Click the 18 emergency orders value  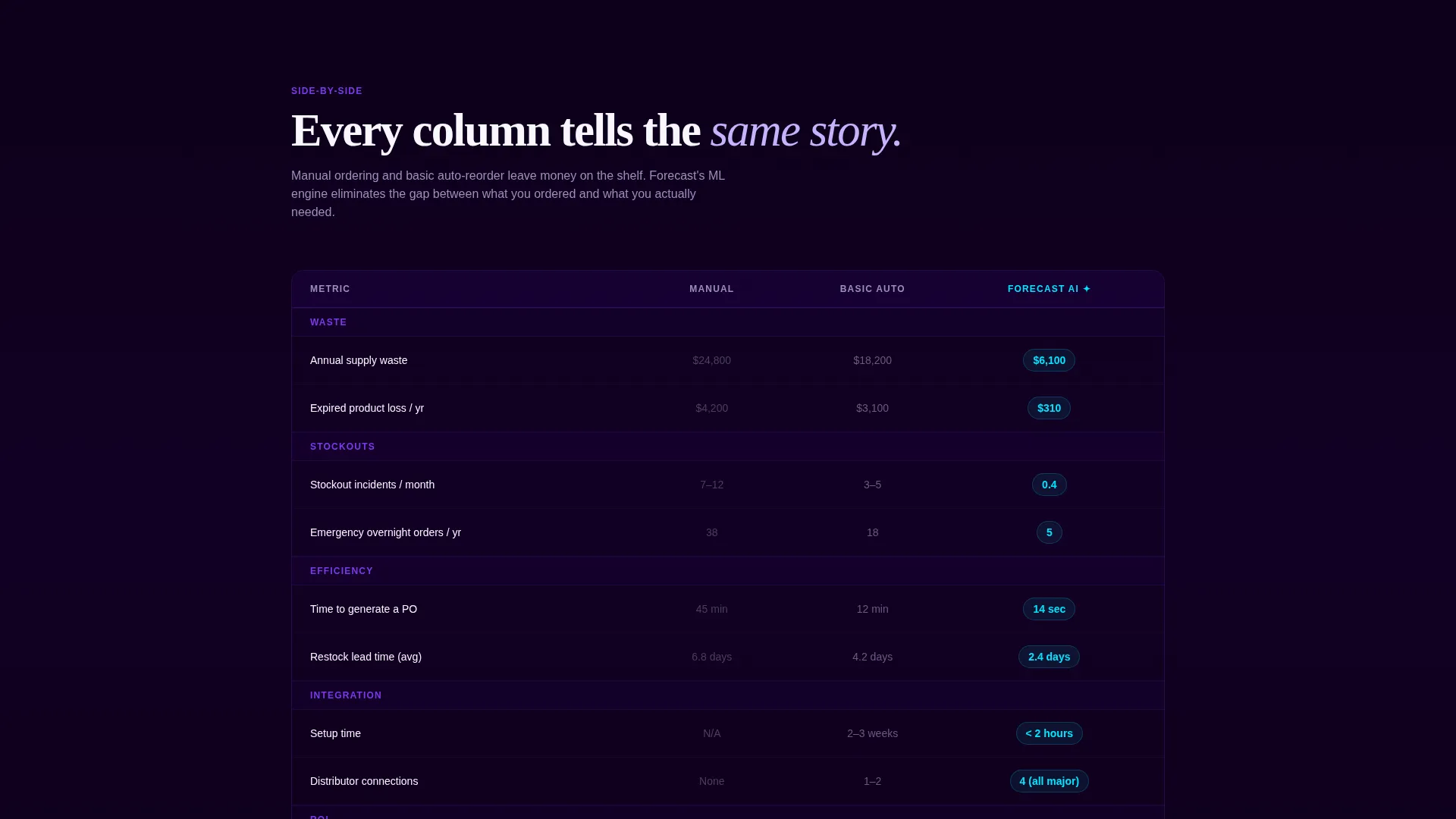tap(872, 532)
